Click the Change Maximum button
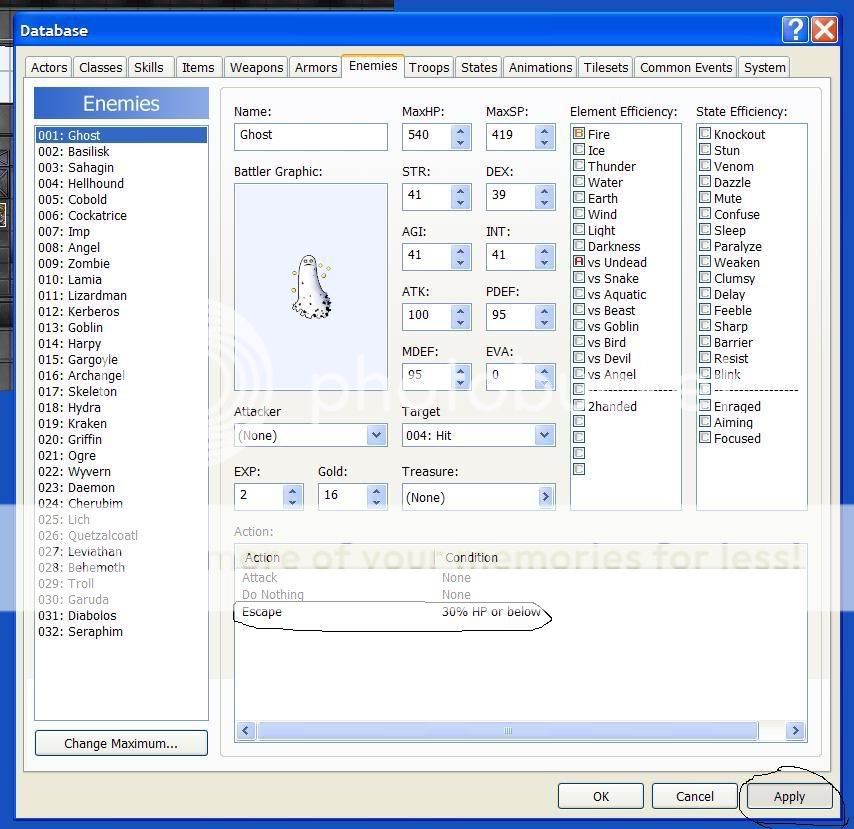The width and height of the screenshot is (854, 829). tap(121, 743)
